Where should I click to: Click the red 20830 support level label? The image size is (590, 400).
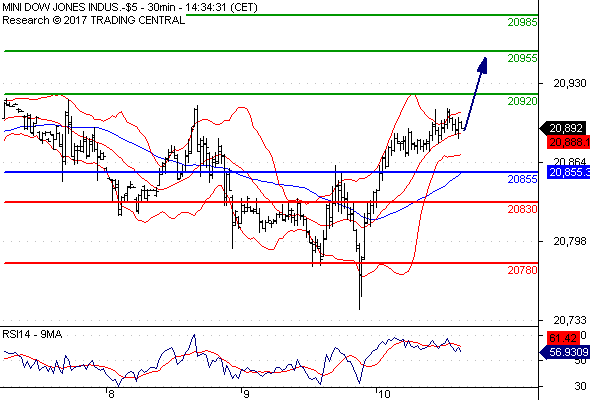[x=522, y=209]
